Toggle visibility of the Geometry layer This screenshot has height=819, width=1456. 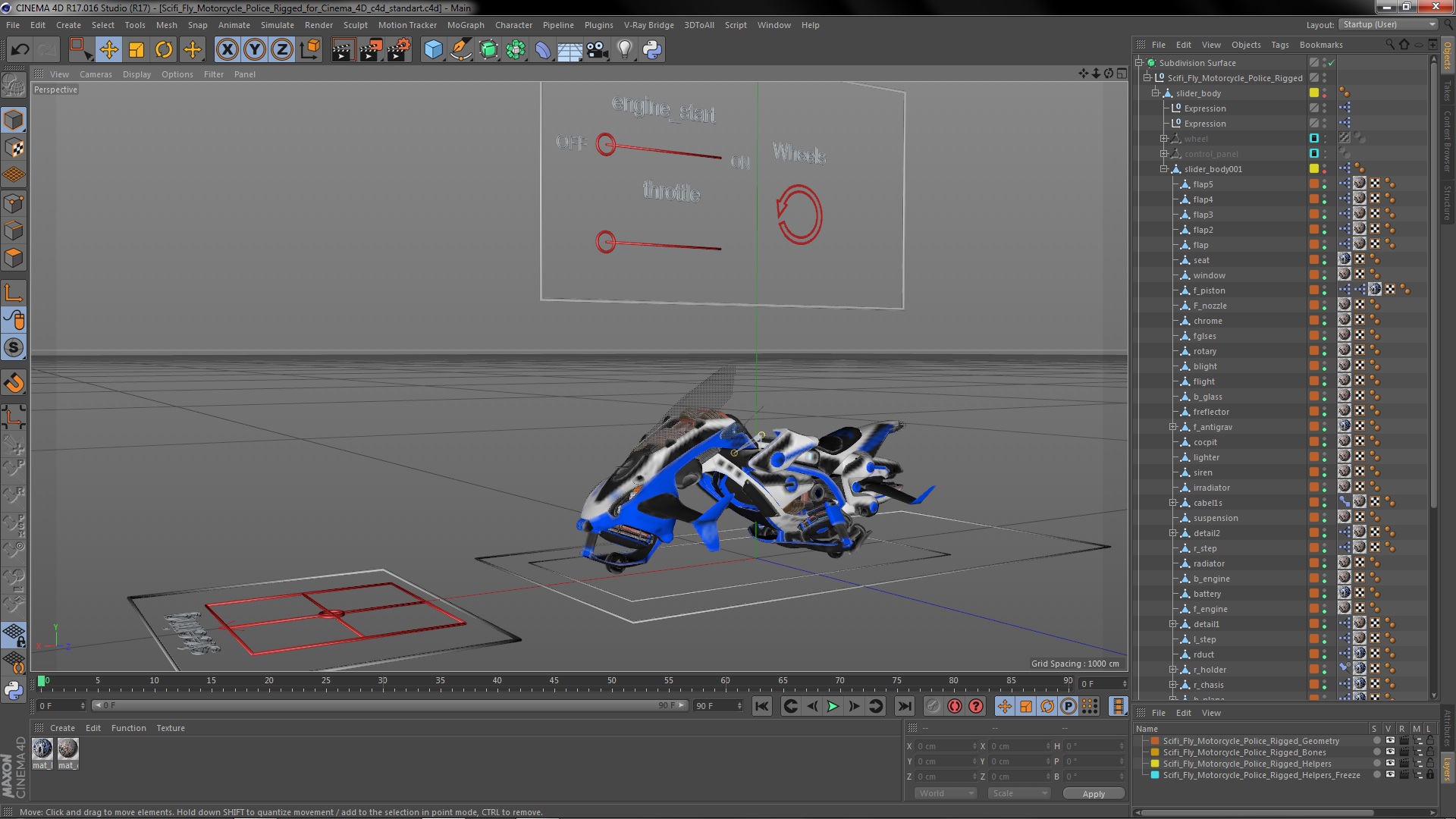click(x=1390, y=741)
